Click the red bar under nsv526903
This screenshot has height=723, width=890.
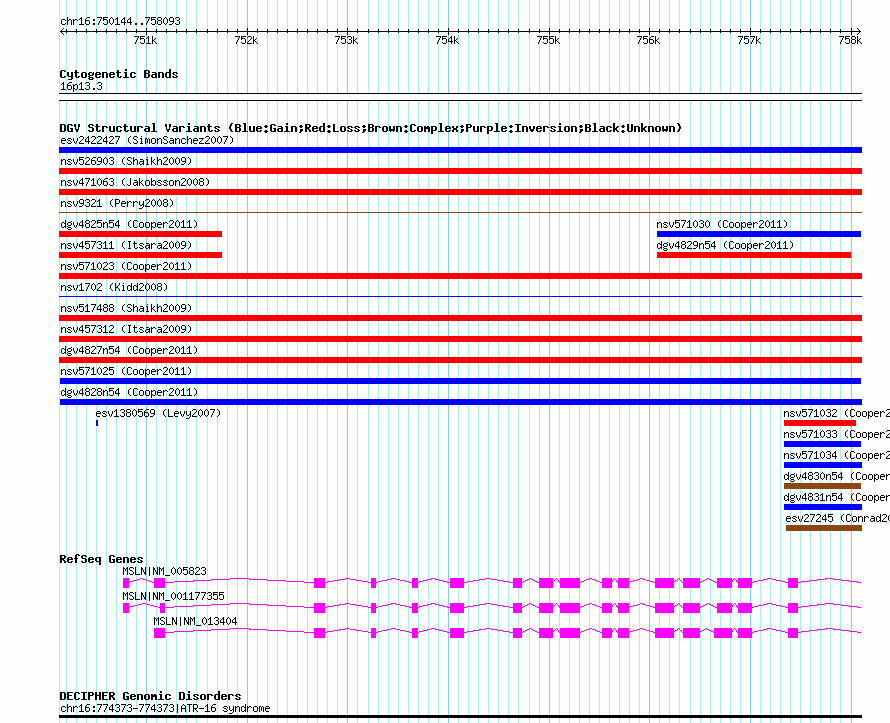click(460, 171)
